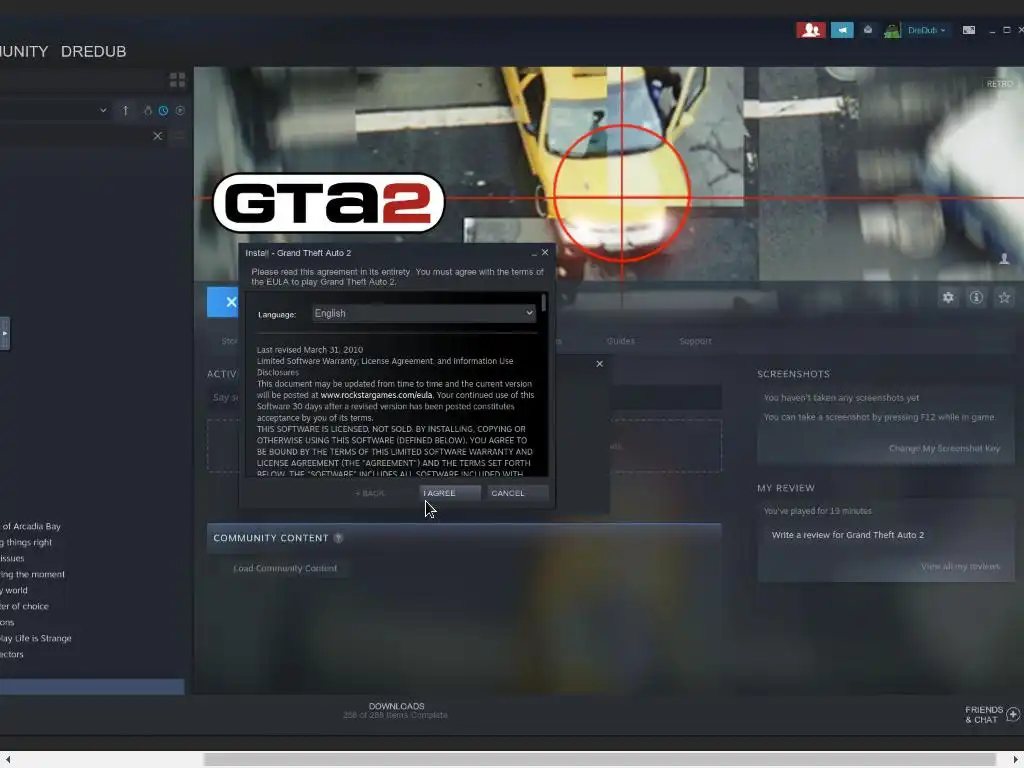The width and height of the screenshot is (1024, 768).
Task: Open the blue announcements megaphone icon
Action: point(842,30)
